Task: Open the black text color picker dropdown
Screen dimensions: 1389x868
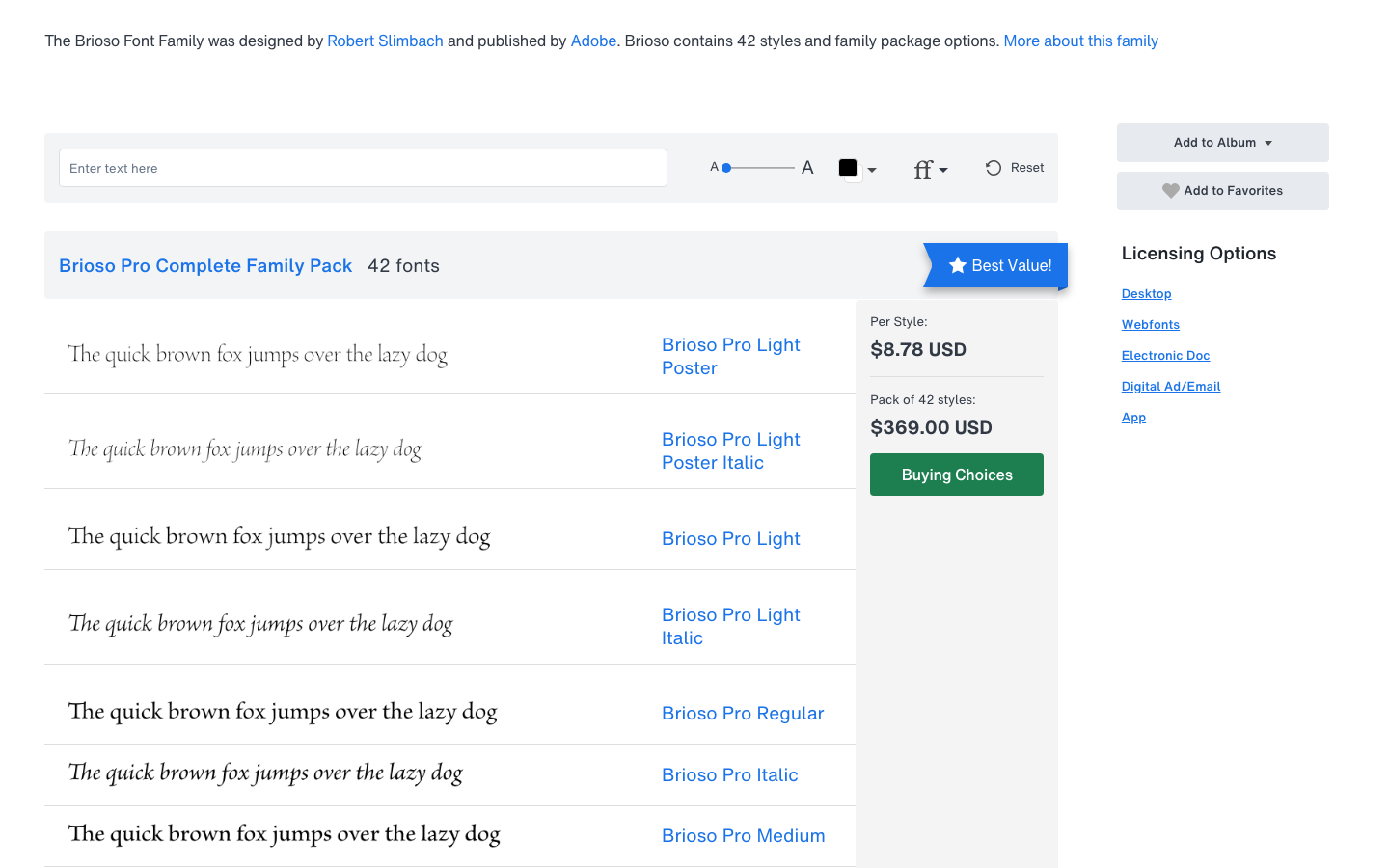Action: [857, 169]
